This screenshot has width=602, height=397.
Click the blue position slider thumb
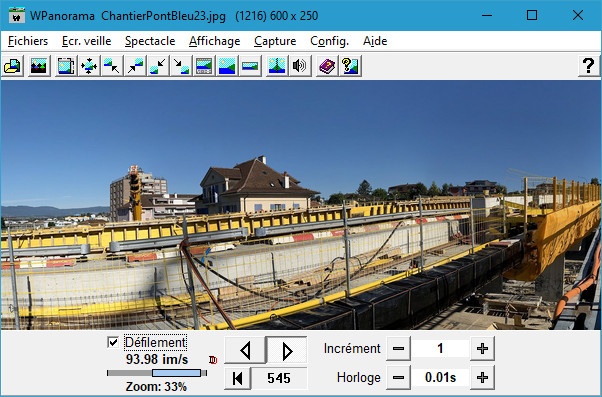click(x=177, y=373)
